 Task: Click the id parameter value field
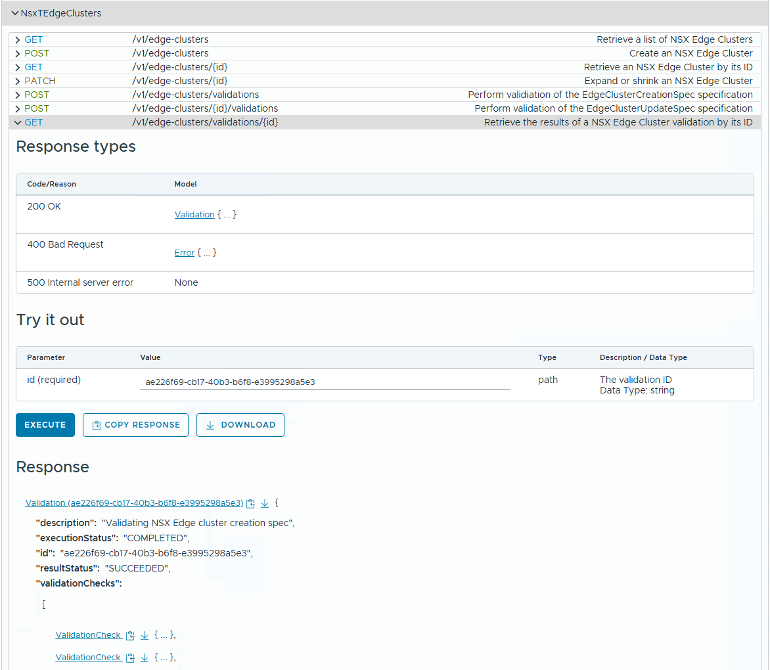325,381
